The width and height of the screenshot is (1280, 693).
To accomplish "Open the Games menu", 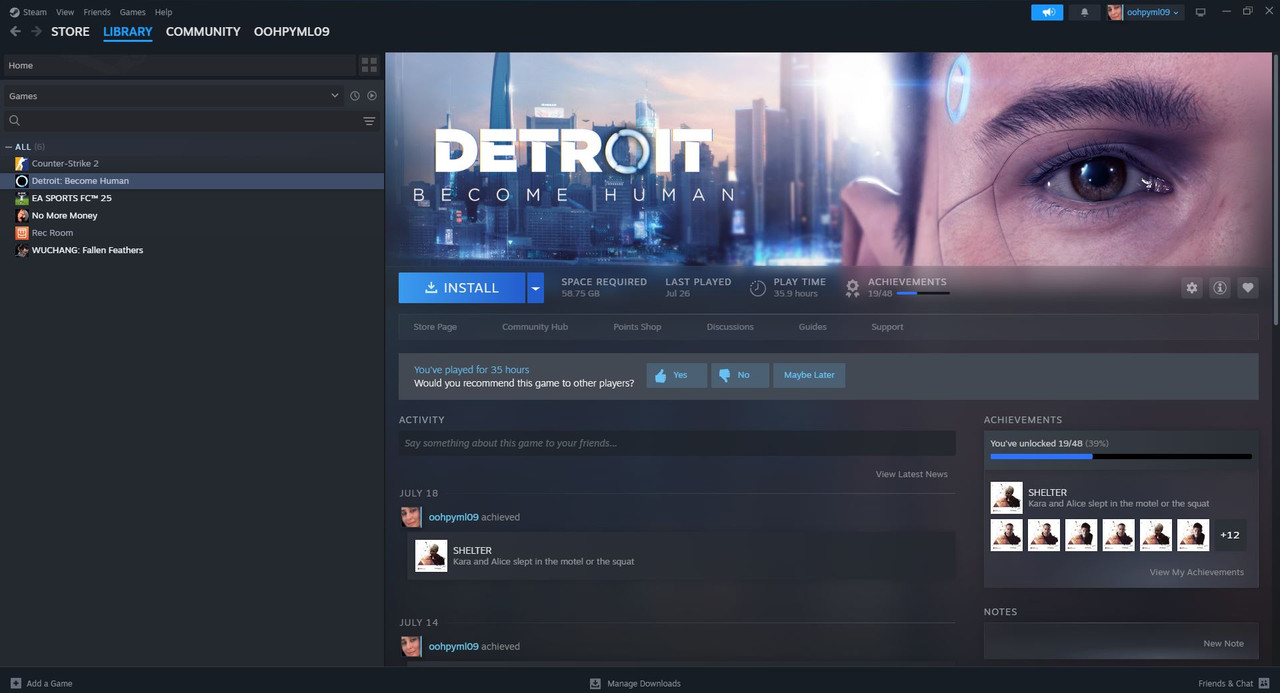I will point(132,12).
